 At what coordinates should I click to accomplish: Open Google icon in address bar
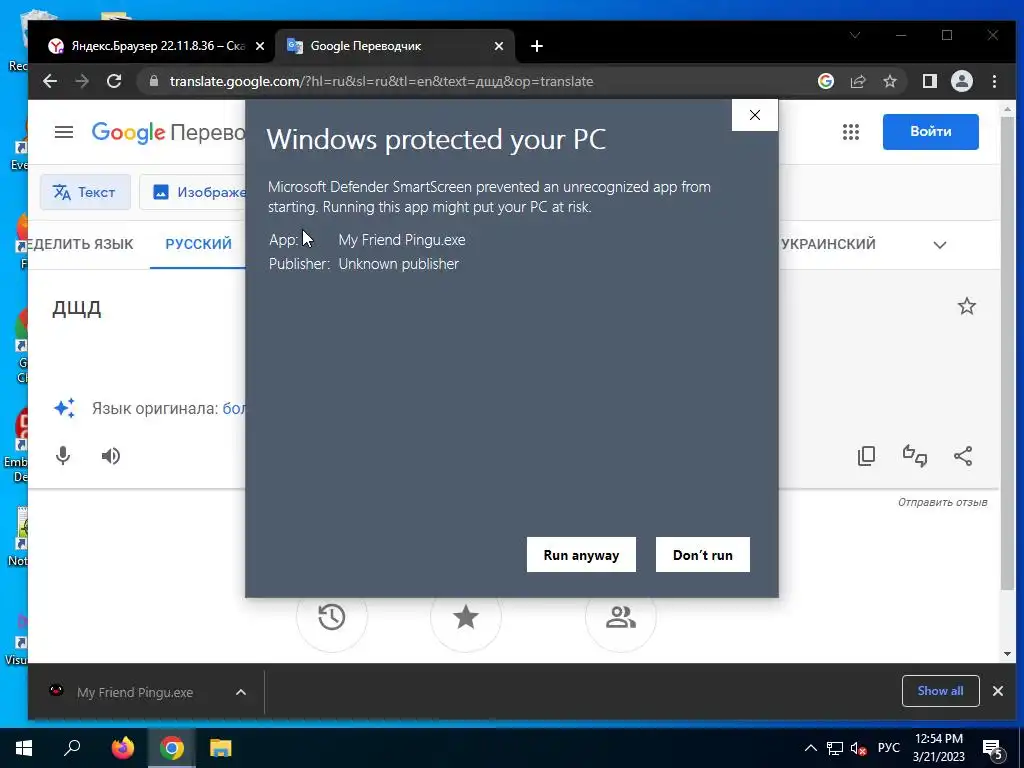(x=825, y=81)
